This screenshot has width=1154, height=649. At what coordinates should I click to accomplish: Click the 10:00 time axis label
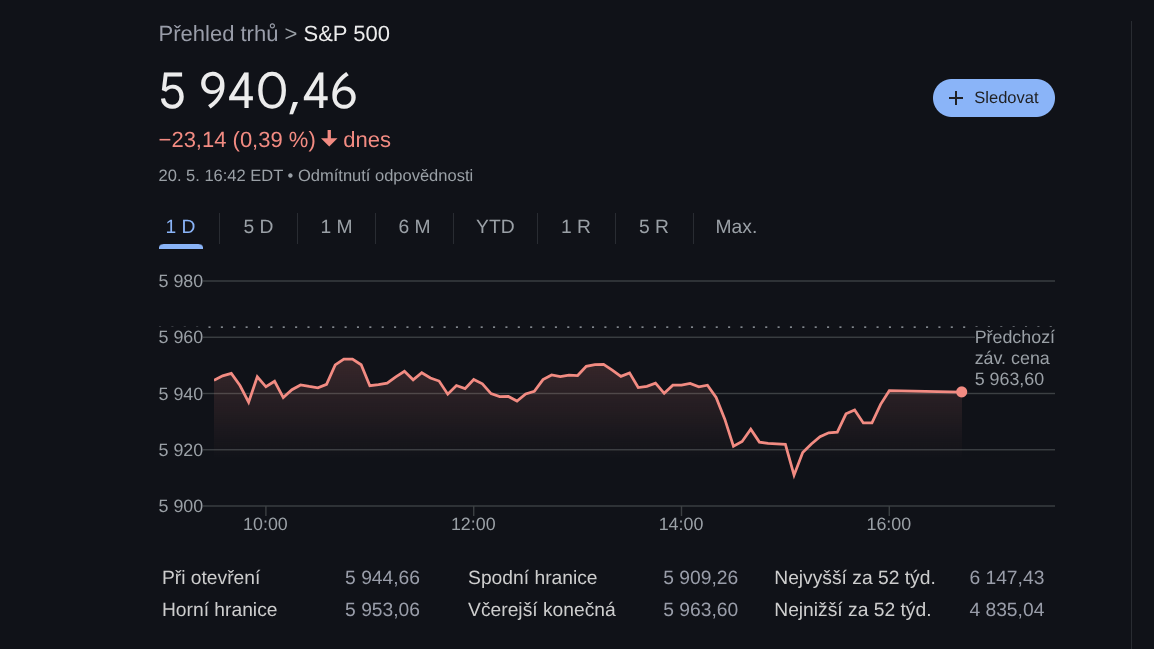point(266,525)
